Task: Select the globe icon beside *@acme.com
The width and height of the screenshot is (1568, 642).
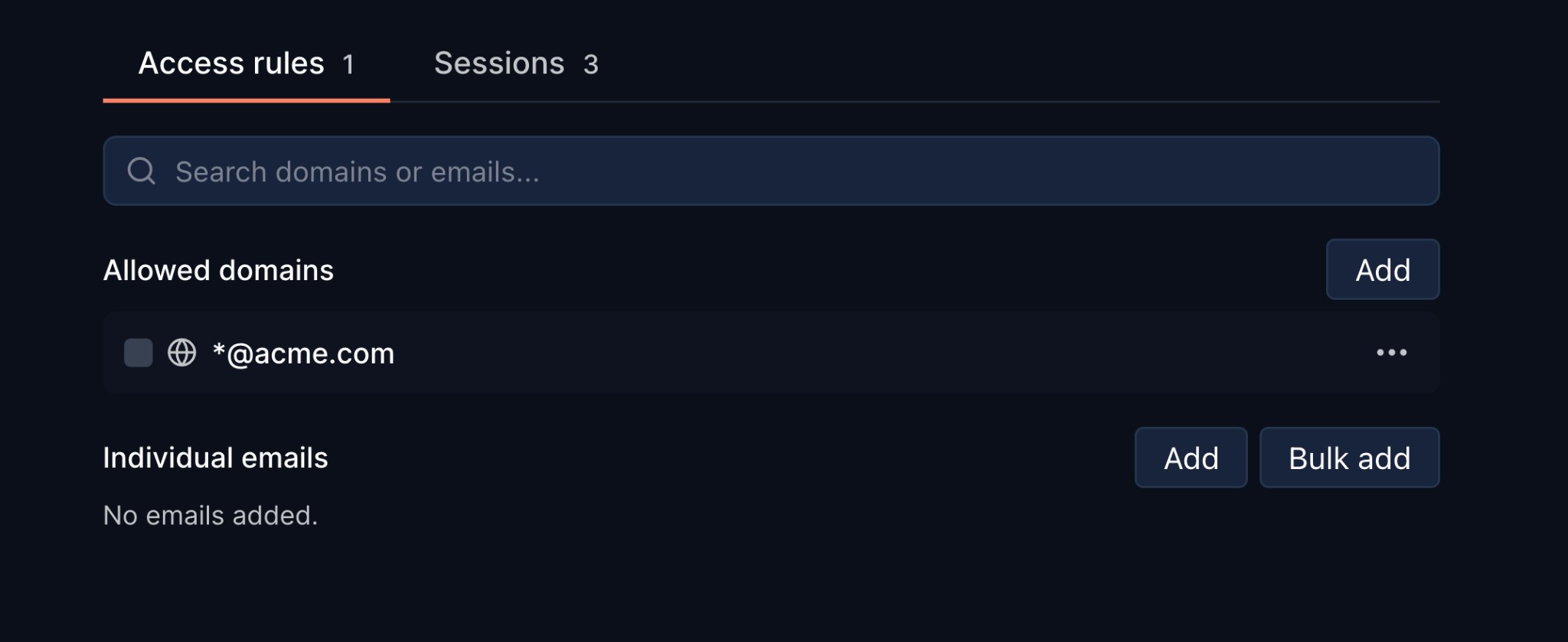Action: click(181, 352)
